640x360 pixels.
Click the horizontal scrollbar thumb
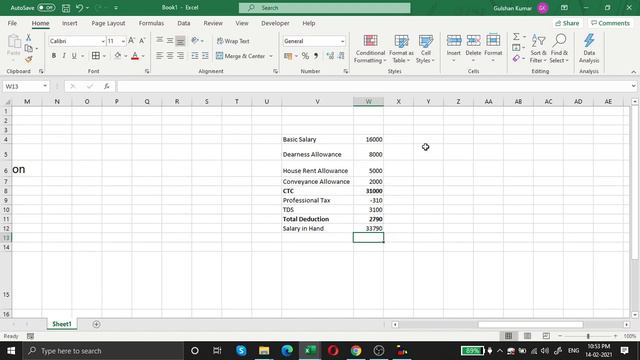pyautogui.click(x=531, y=324)
